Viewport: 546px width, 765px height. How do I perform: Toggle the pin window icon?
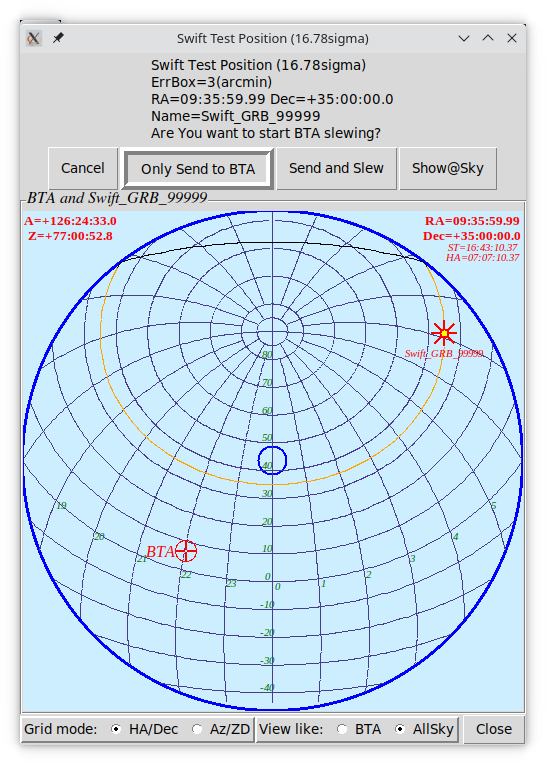(x=58, y=38)
